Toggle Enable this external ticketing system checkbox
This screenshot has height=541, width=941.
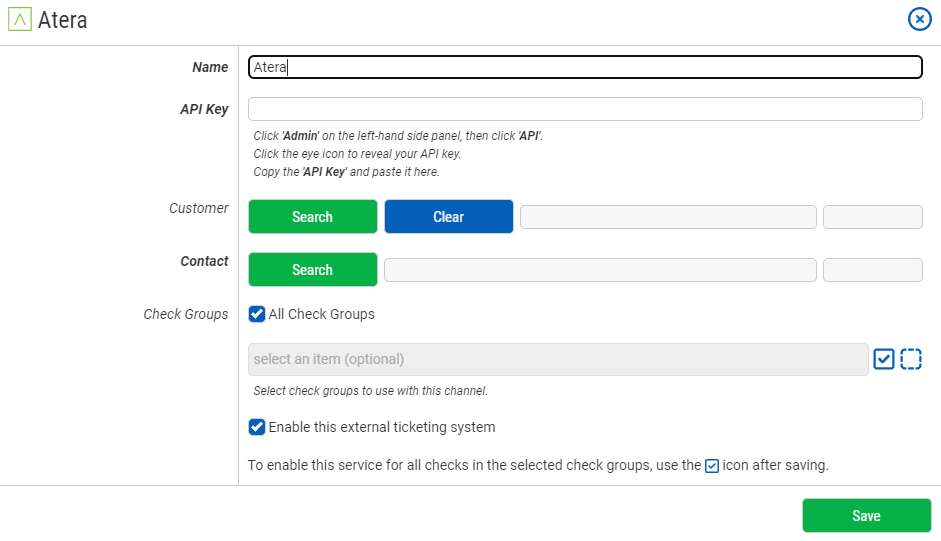click(x=257, y=427)
